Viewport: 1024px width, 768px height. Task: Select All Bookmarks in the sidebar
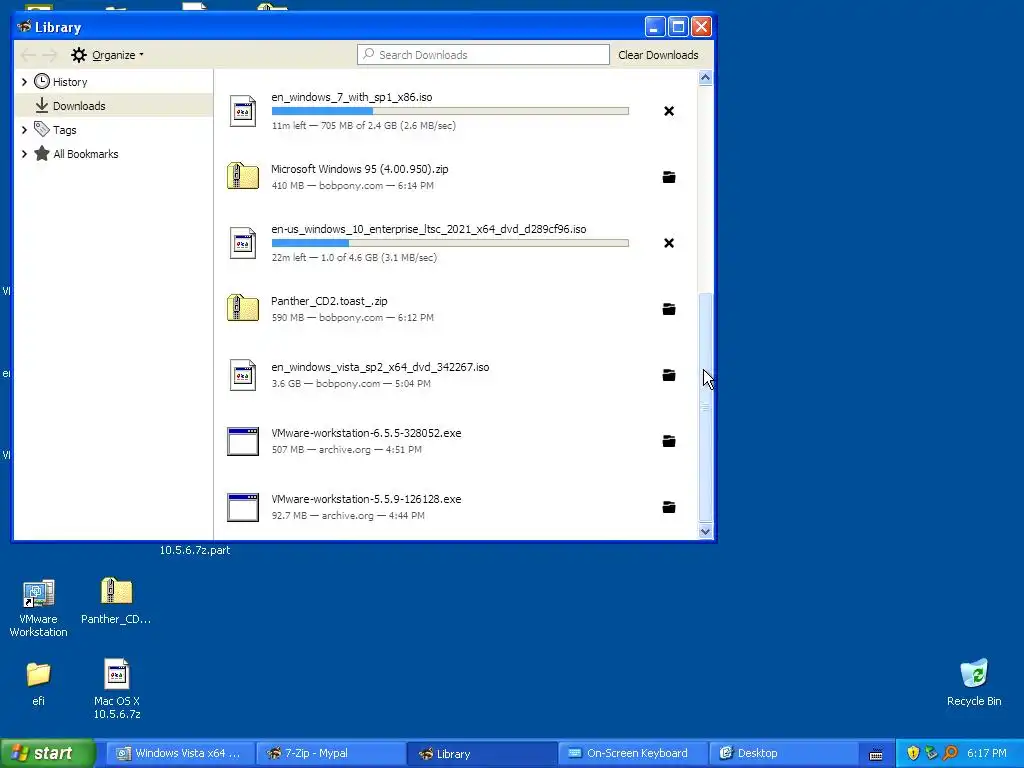86,154
